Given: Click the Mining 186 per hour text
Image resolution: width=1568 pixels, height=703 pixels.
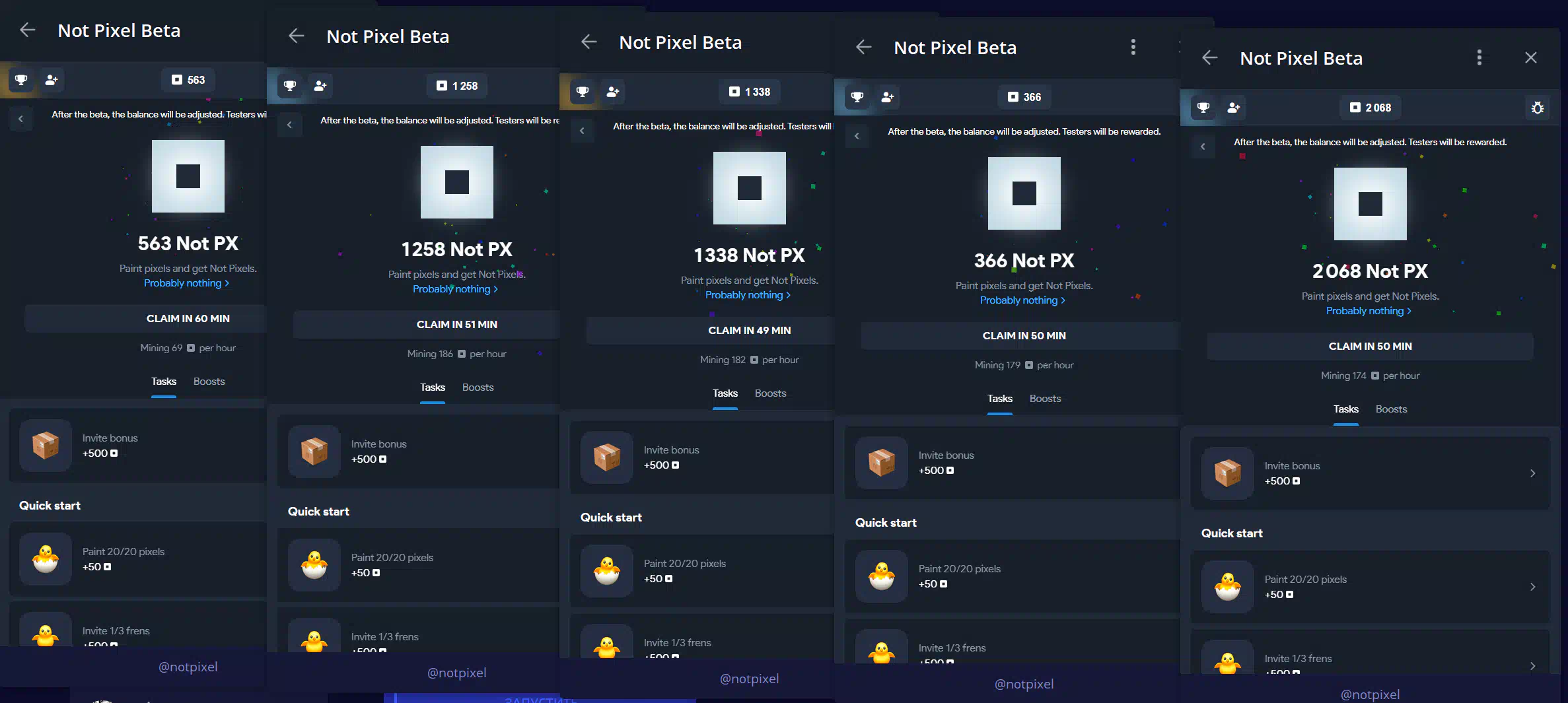Looking at the screenshot, I should tap(457, 354).
